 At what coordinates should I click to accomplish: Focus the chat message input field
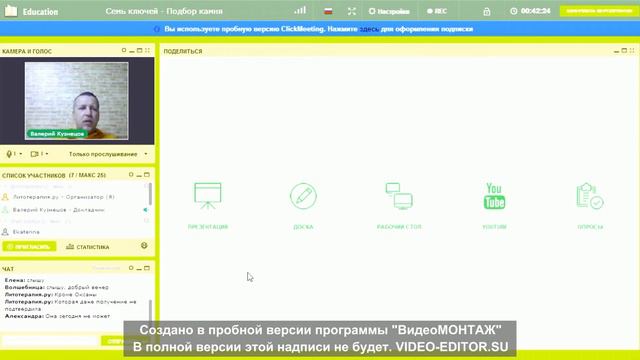50,340
